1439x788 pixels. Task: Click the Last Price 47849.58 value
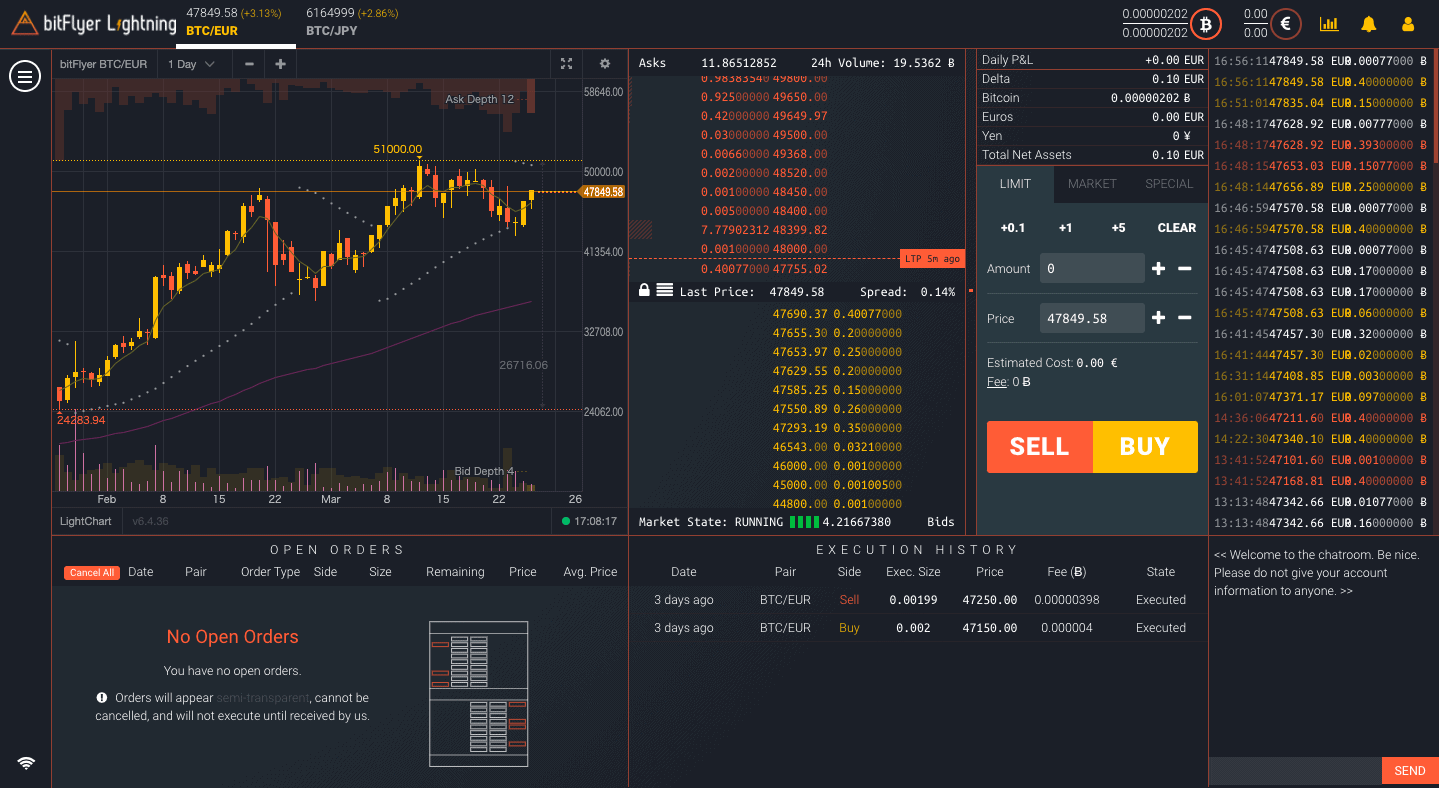(797, 292)
